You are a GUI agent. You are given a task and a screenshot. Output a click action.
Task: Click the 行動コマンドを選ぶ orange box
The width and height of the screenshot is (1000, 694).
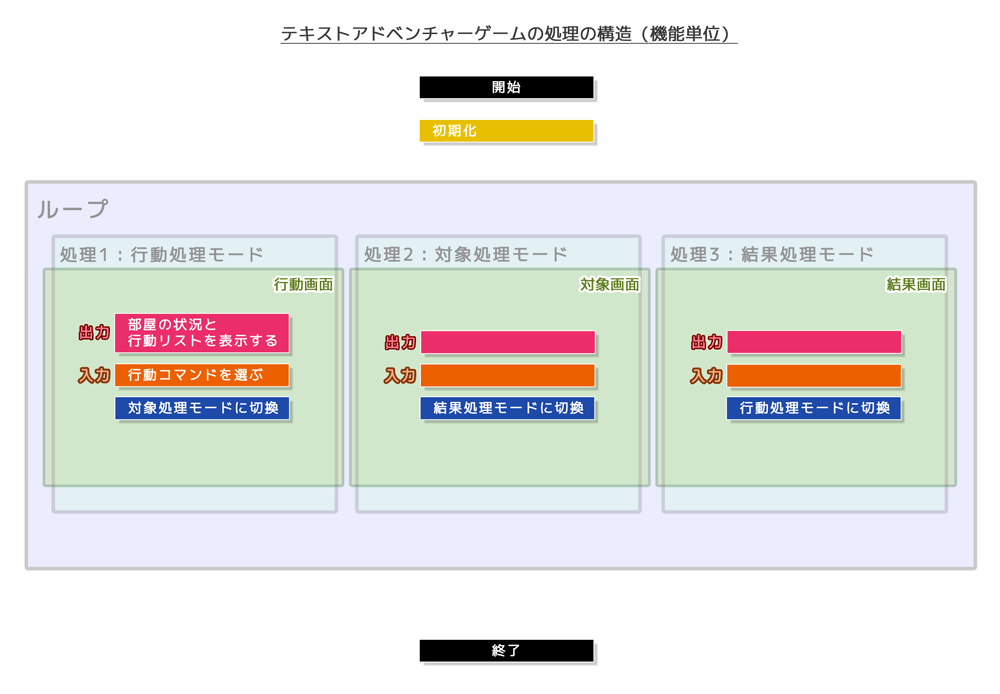coord(202,375)
